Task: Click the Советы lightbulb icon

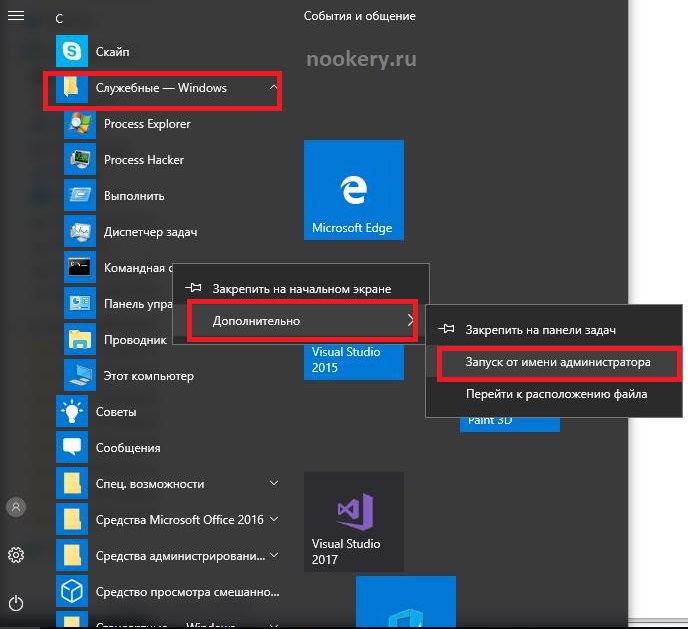Action: [x=72, y=411]
